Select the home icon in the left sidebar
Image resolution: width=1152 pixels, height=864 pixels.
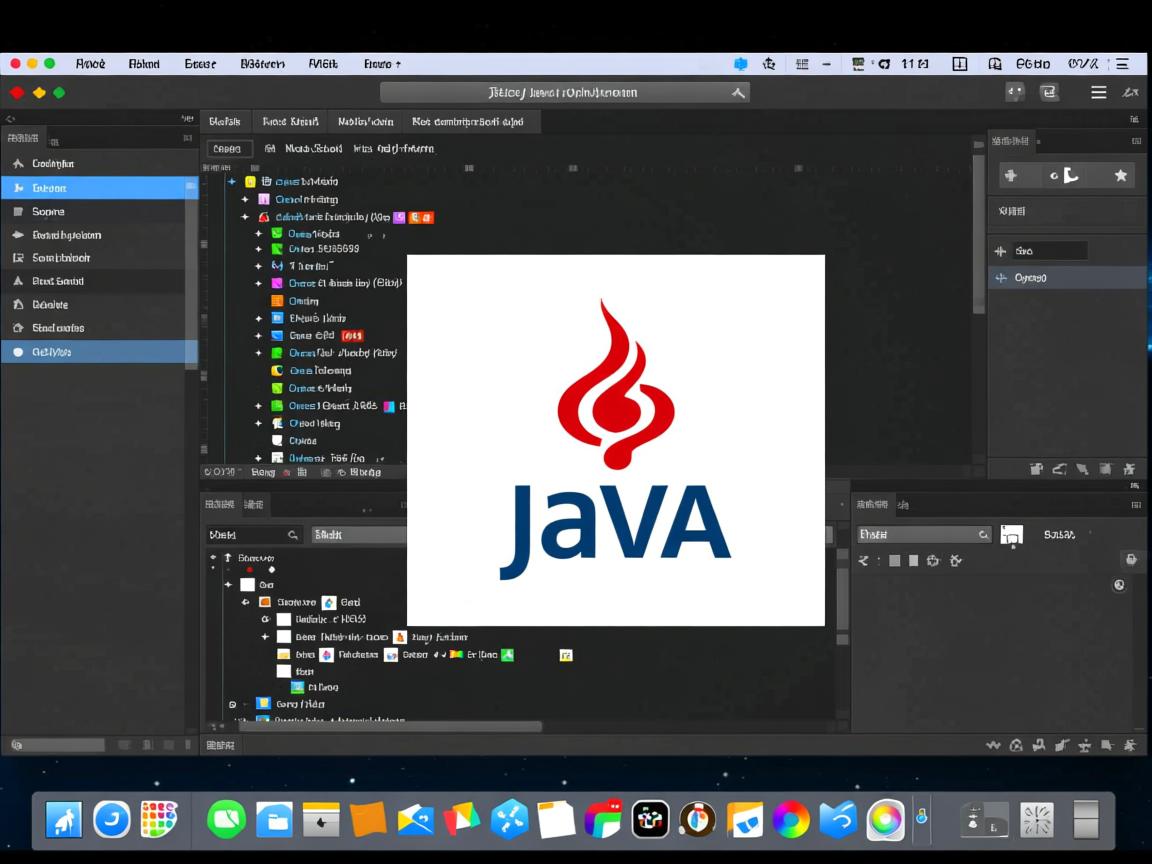pyautogui.click(x=22, y=328)
